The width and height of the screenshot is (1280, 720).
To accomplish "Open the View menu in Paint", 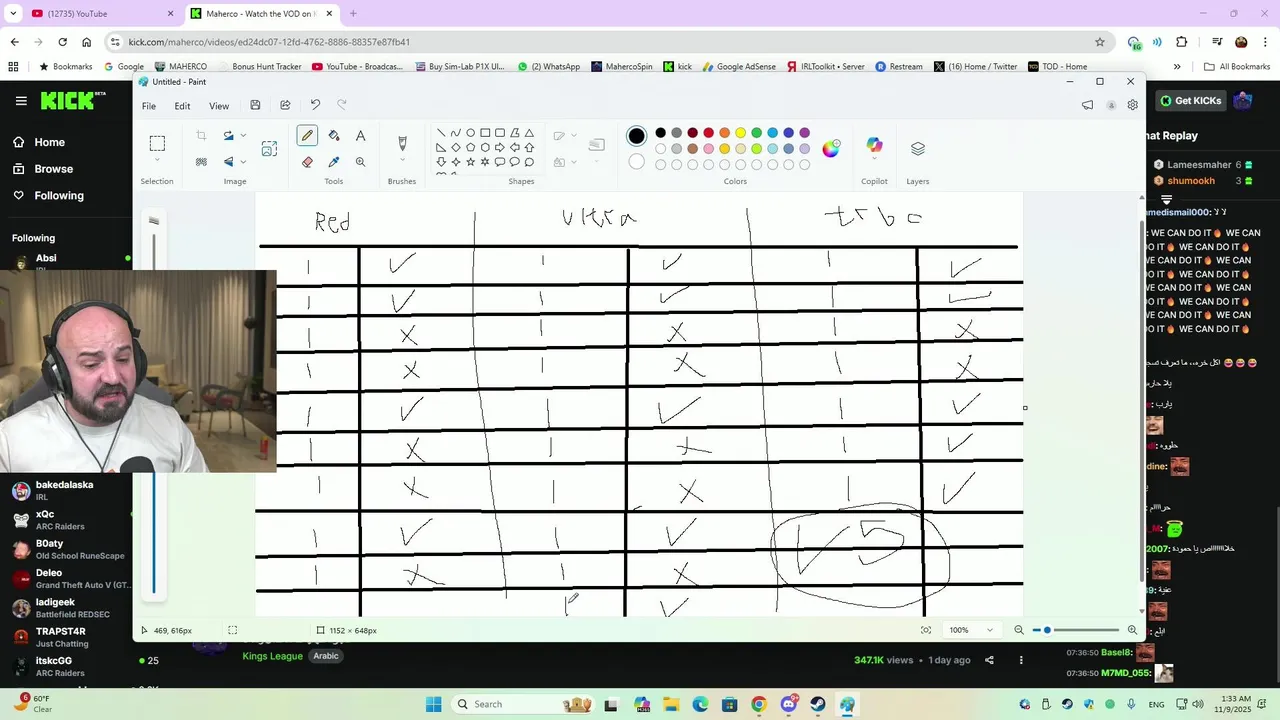I will tap(219, 106).
